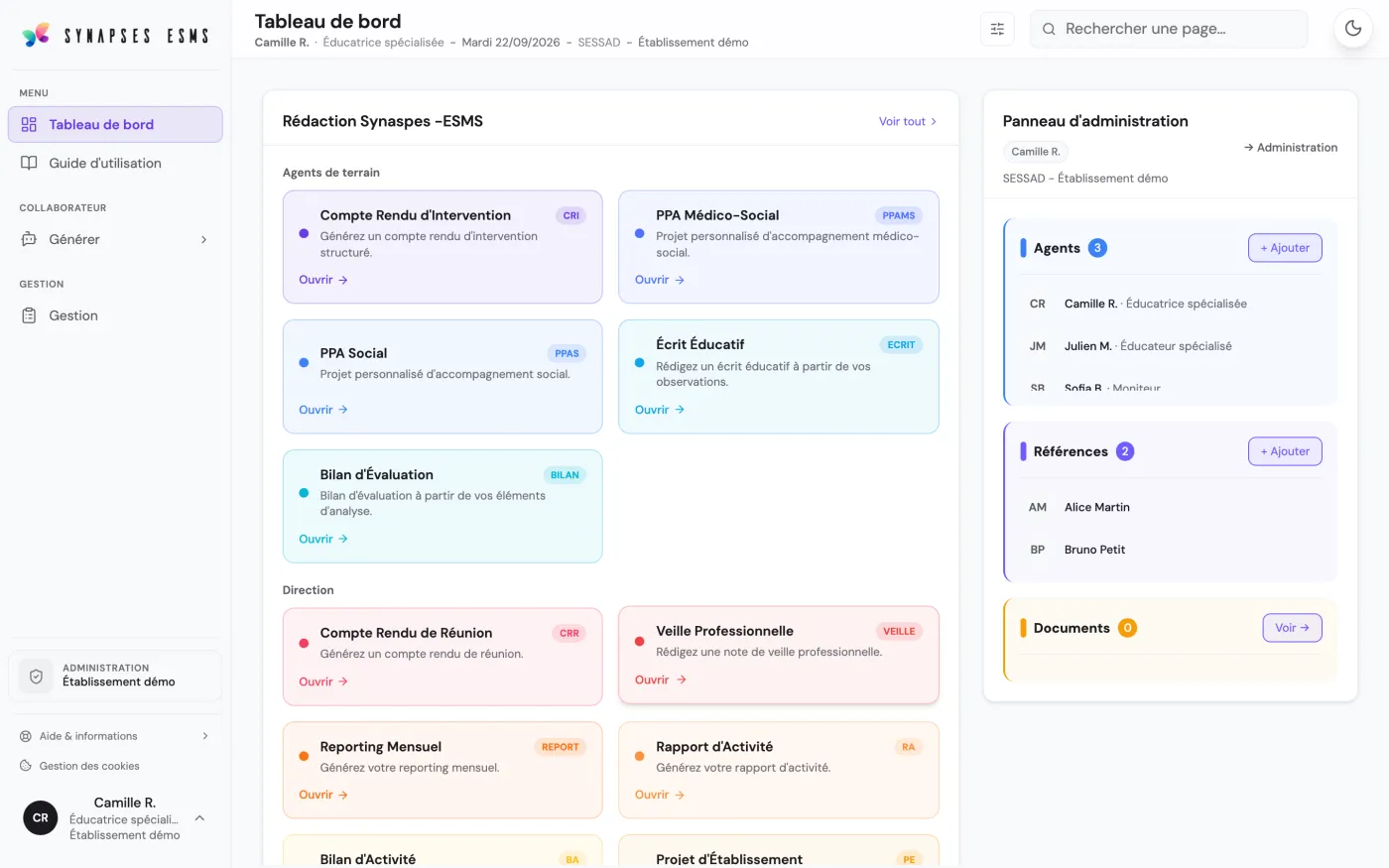Select Tableau de bord in the sidebar

coord(115,124)
